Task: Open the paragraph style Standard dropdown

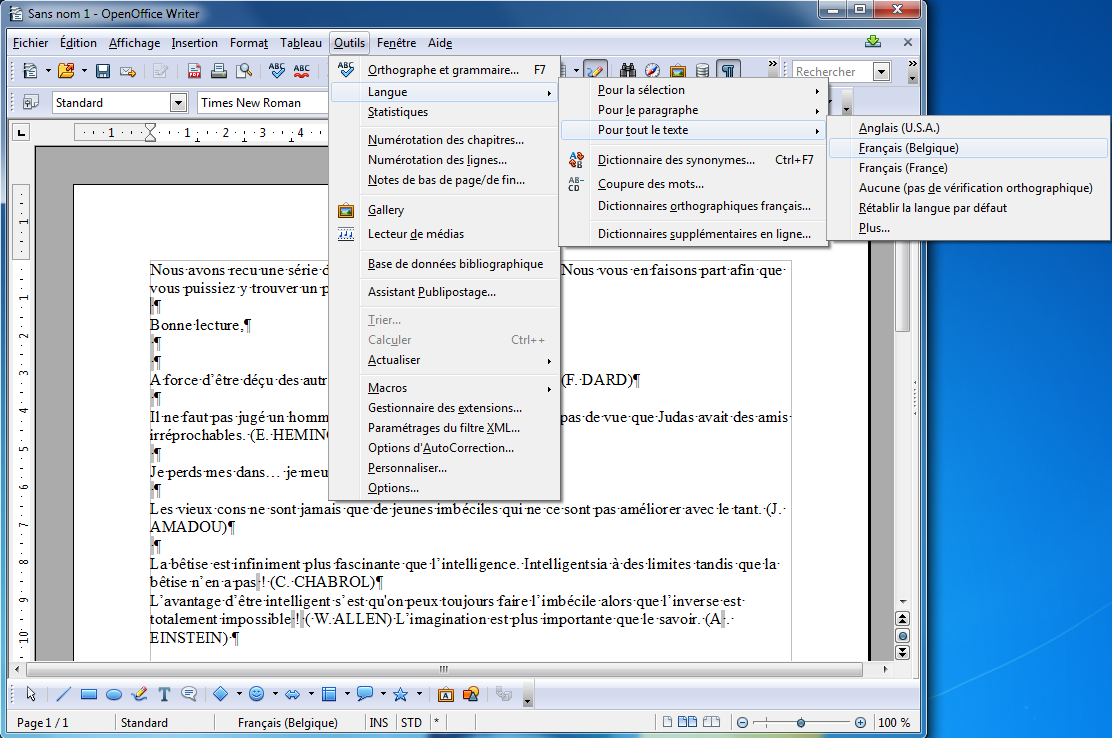Action: (x=178, y=103)
